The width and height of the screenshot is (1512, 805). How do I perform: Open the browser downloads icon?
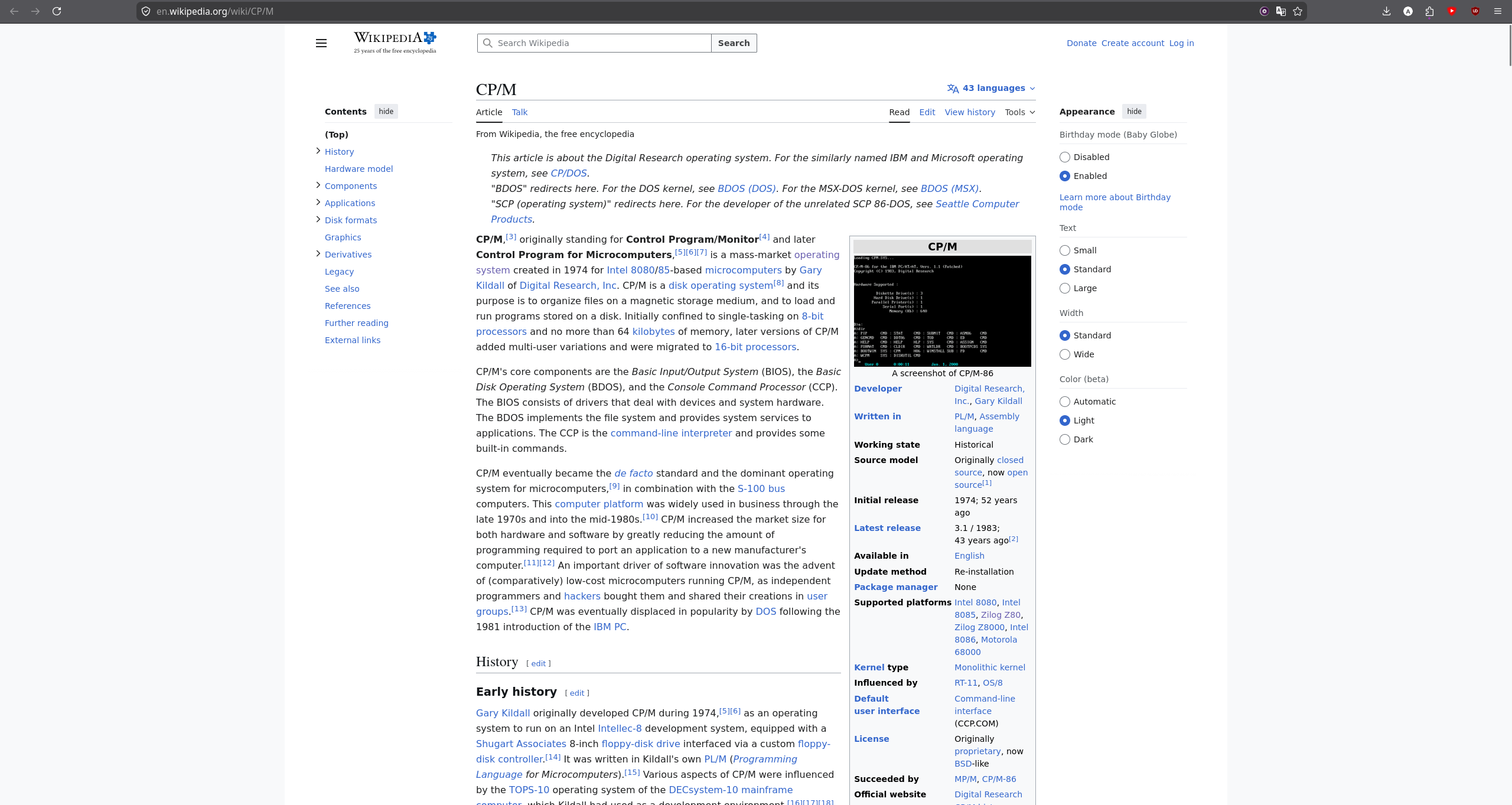click(x=1386, y=11)
